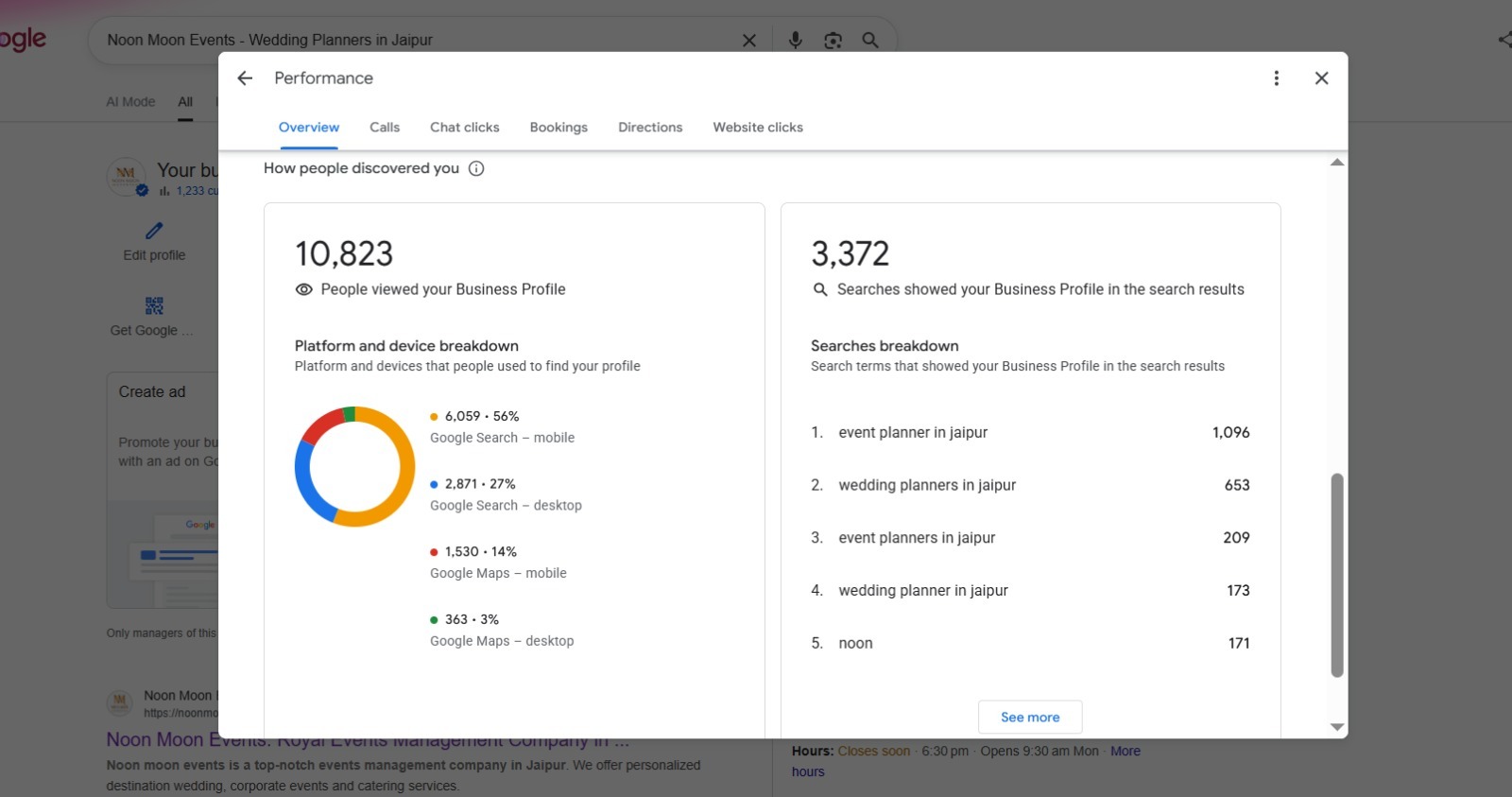
Task: Click the blue Google Search desktop legend dot
Action: pyautogui.click(x=434, y=484)
